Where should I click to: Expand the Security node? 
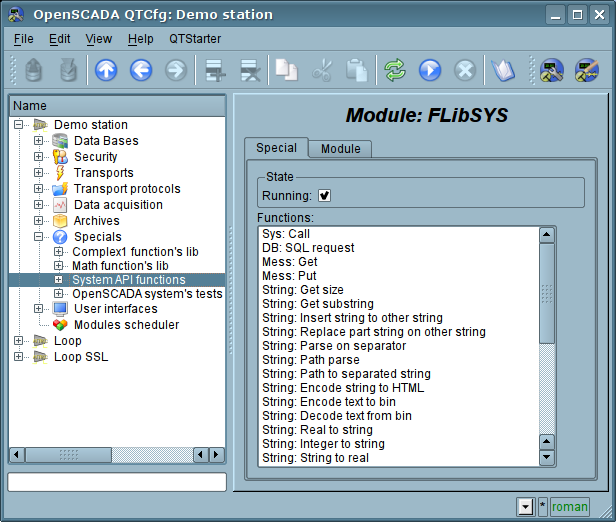[x=38, y=156]
